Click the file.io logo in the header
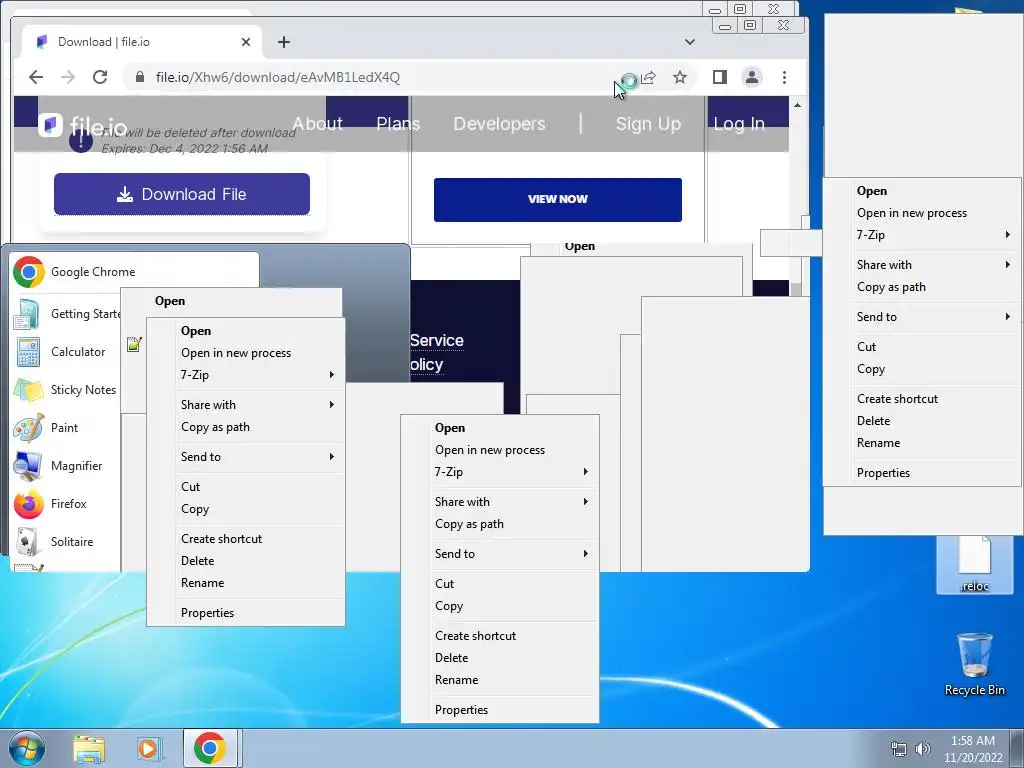Screen dimensions: 1024x768 point(83,125)
